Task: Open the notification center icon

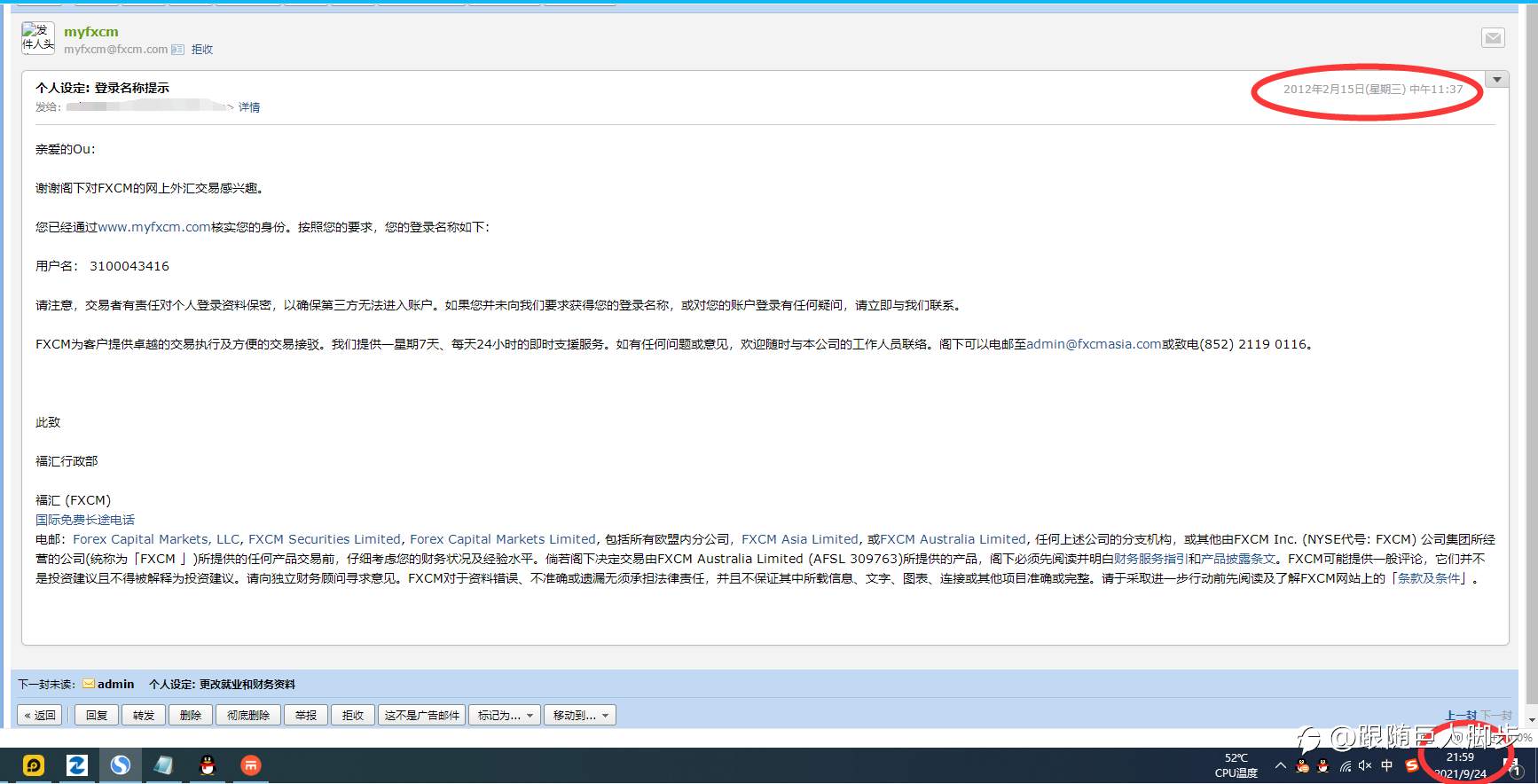Action: coord(1513,767)
